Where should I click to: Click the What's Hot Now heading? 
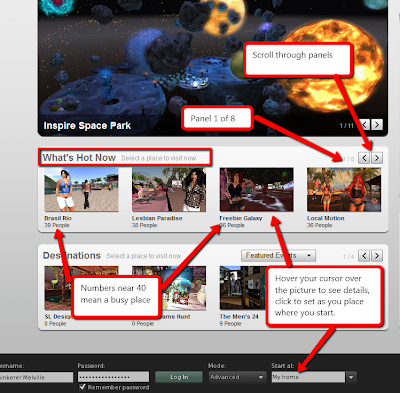(79, 158)
